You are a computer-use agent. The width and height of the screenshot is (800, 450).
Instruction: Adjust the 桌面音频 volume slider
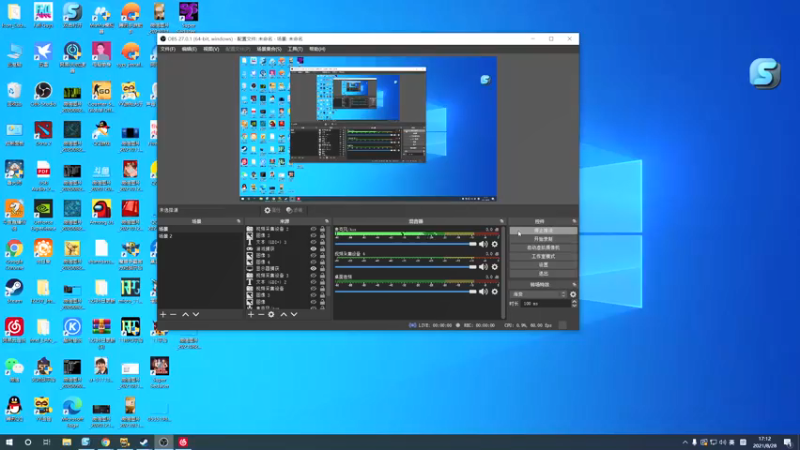(406, 291)
